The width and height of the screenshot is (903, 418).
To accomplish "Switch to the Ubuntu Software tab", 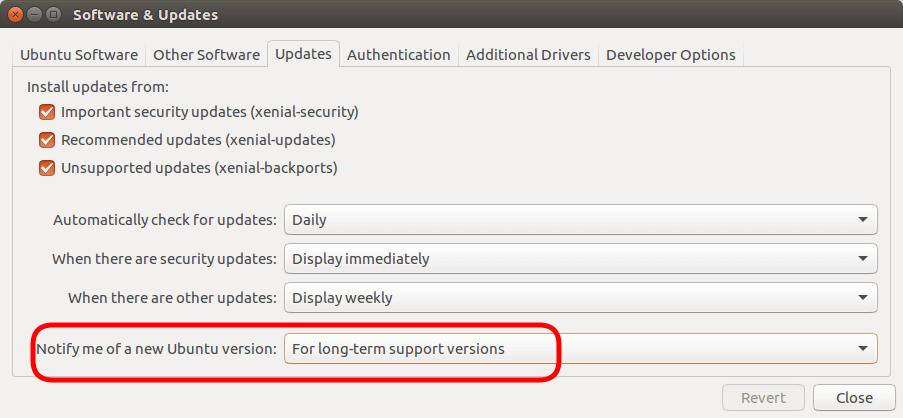I will click(79, 55).
